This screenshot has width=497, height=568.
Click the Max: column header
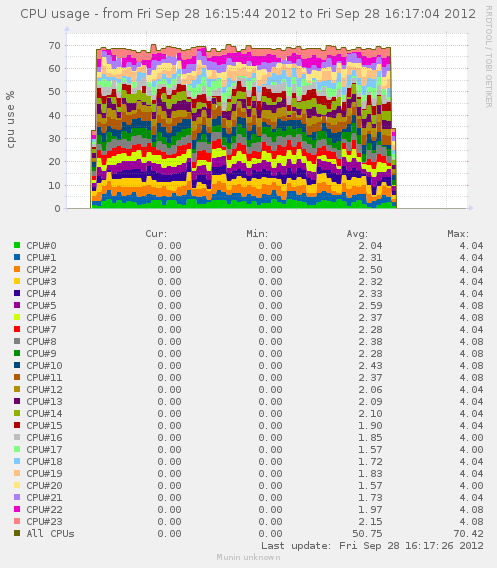[x=458, y=234]
